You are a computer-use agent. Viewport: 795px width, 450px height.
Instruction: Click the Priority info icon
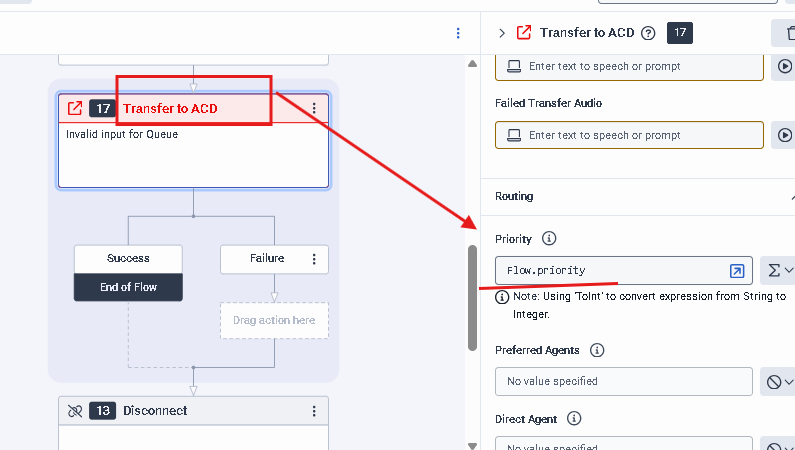(548, 239)
